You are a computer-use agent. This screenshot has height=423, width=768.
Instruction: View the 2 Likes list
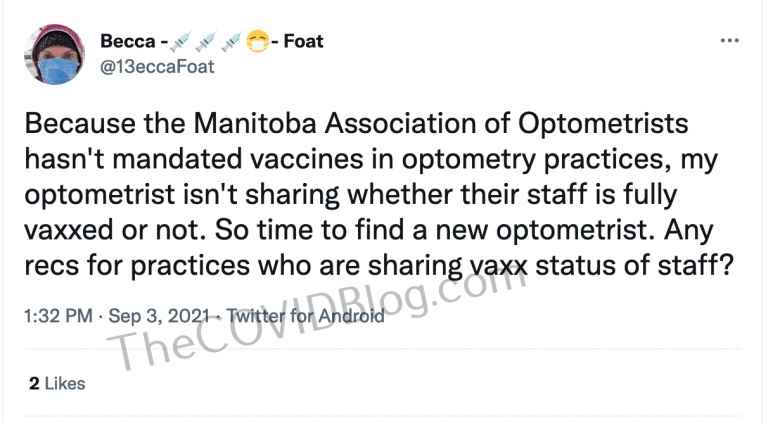(x=57, y=383)
